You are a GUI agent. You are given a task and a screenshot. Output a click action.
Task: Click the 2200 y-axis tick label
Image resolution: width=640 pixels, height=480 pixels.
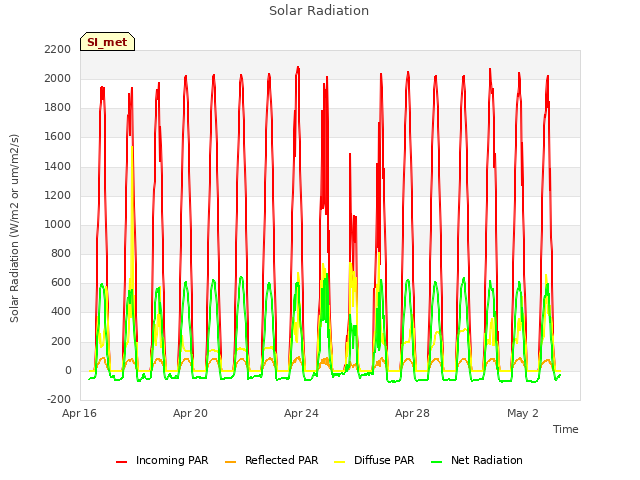(58, 49)
